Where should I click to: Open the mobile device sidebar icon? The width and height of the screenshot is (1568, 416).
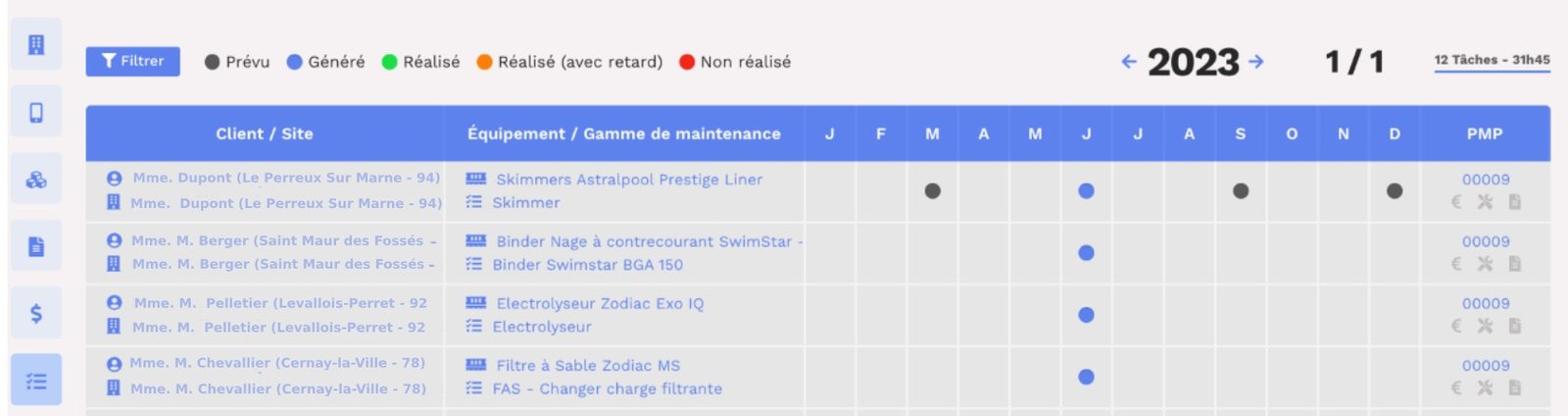(x=36, y=112)
